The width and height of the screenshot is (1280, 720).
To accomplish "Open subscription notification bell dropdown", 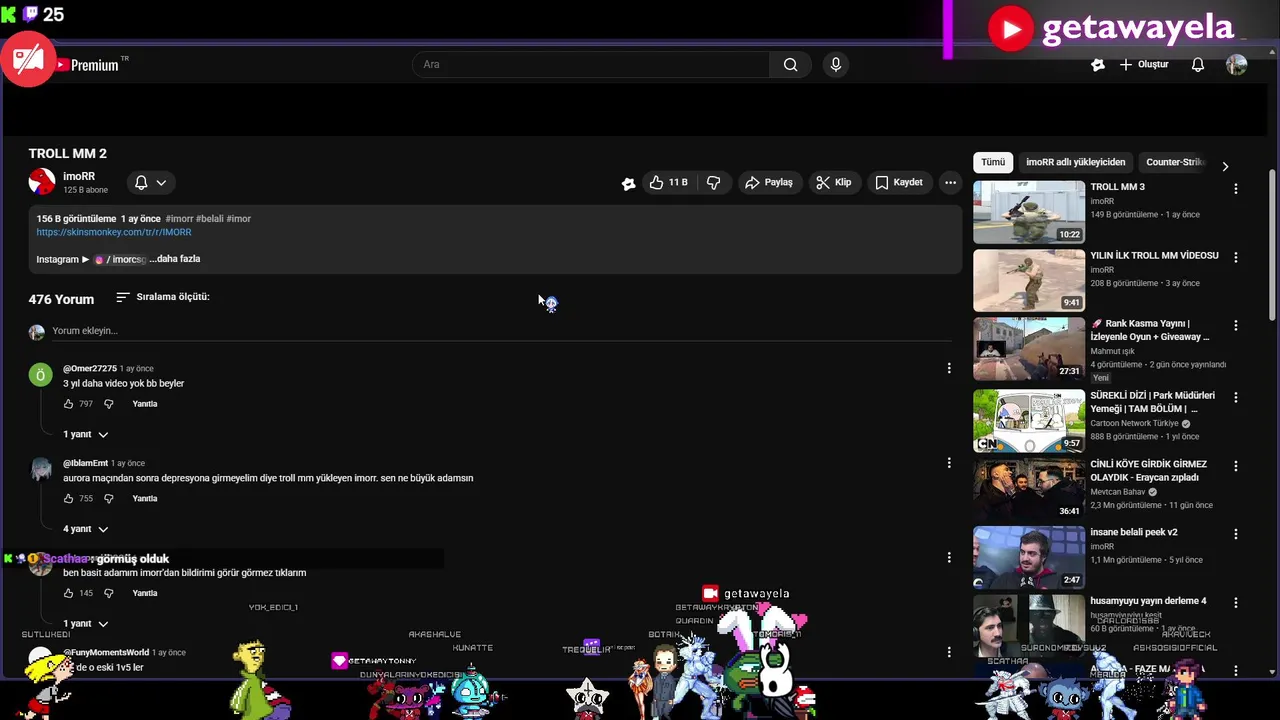I will 150,182.
